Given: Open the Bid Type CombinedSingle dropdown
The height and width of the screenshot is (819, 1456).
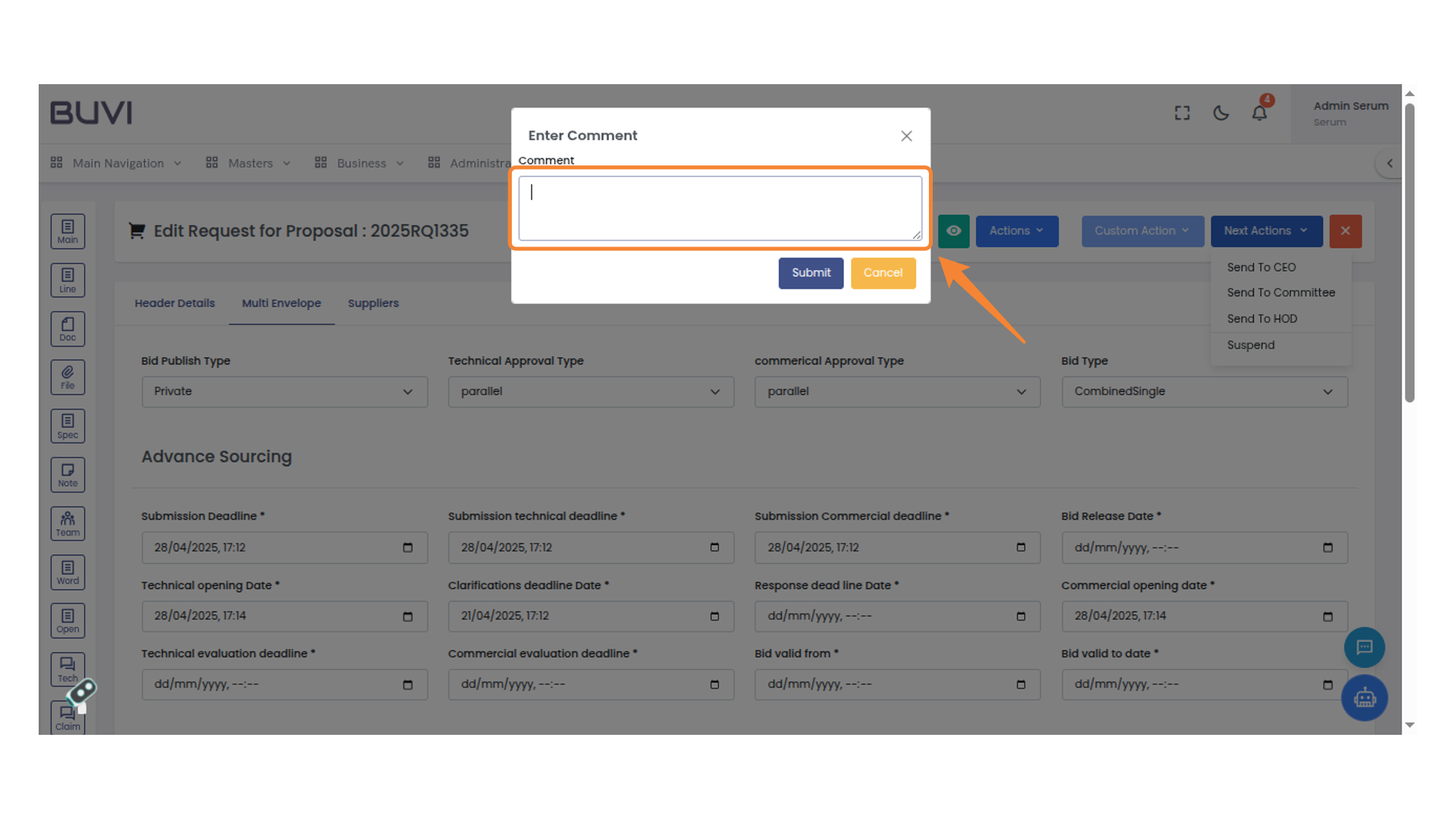Looking at the screenshot, I should click(1204, 391).
